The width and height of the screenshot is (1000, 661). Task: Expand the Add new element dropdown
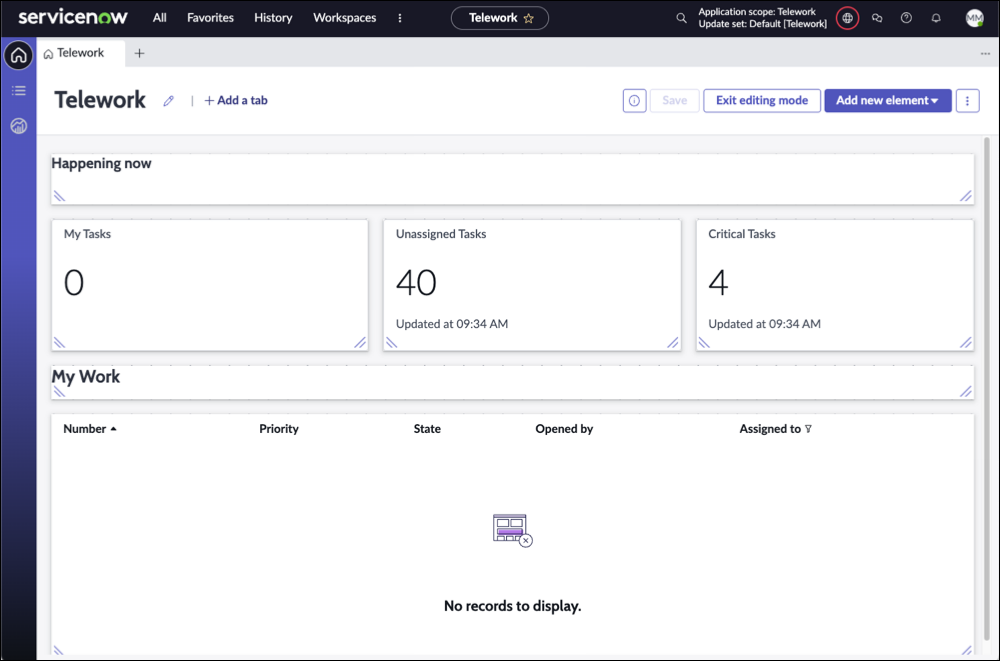(887, 101)
